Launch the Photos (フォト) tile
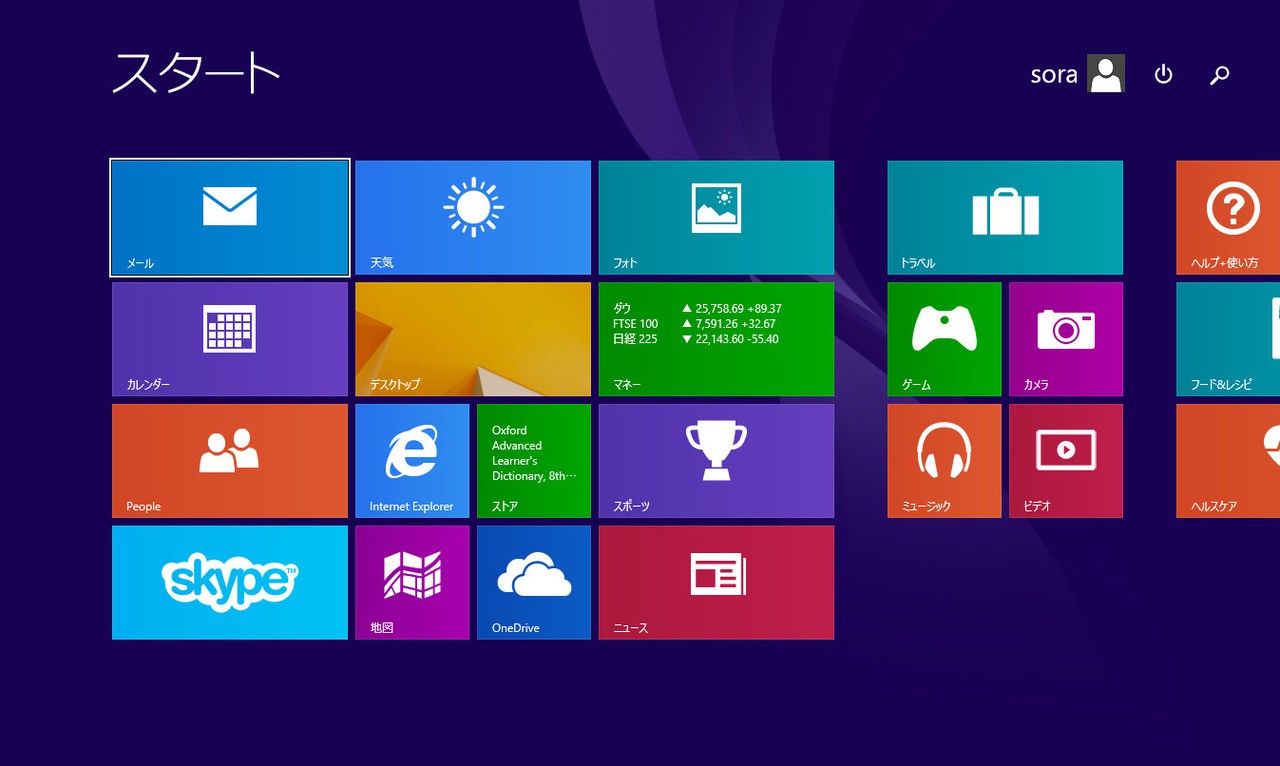1280x766 pixels. pos(716,217)
